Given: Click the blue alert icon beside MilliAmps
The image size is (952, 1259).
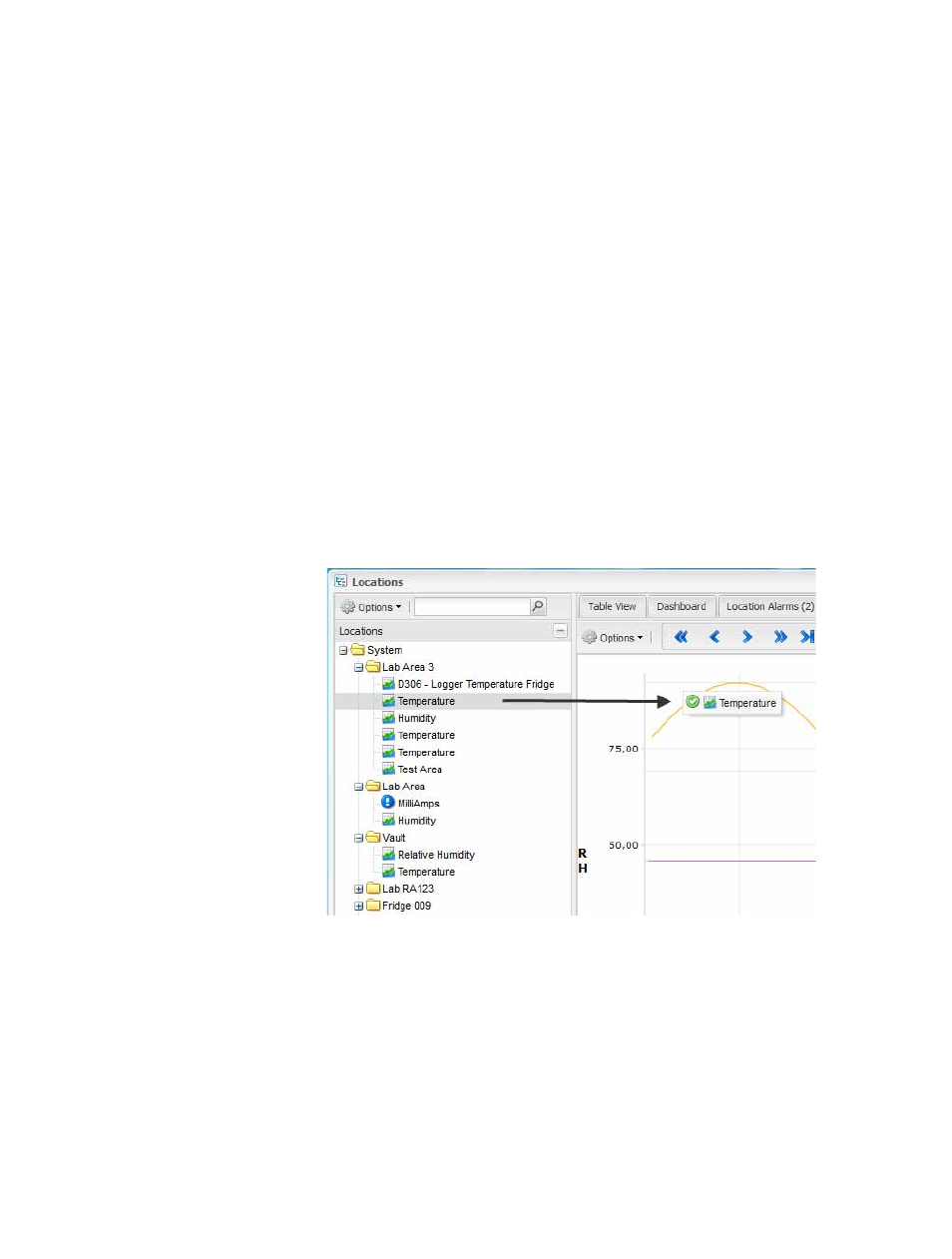Looking at the screenshot, I should tap(388, 802).
